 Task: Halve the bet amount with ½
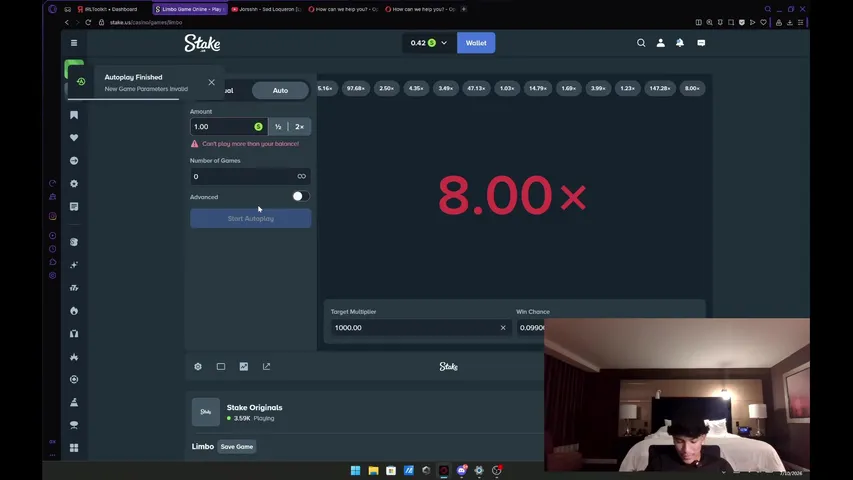point(278,127)
